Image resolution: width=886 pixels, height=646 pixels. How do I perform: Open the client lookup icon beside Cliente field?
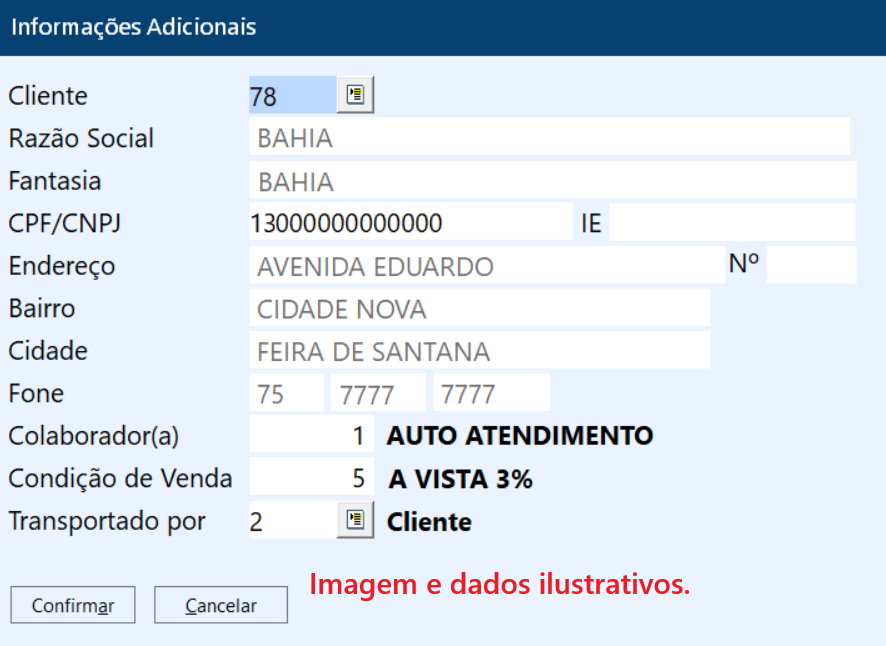tap(355, 94)
